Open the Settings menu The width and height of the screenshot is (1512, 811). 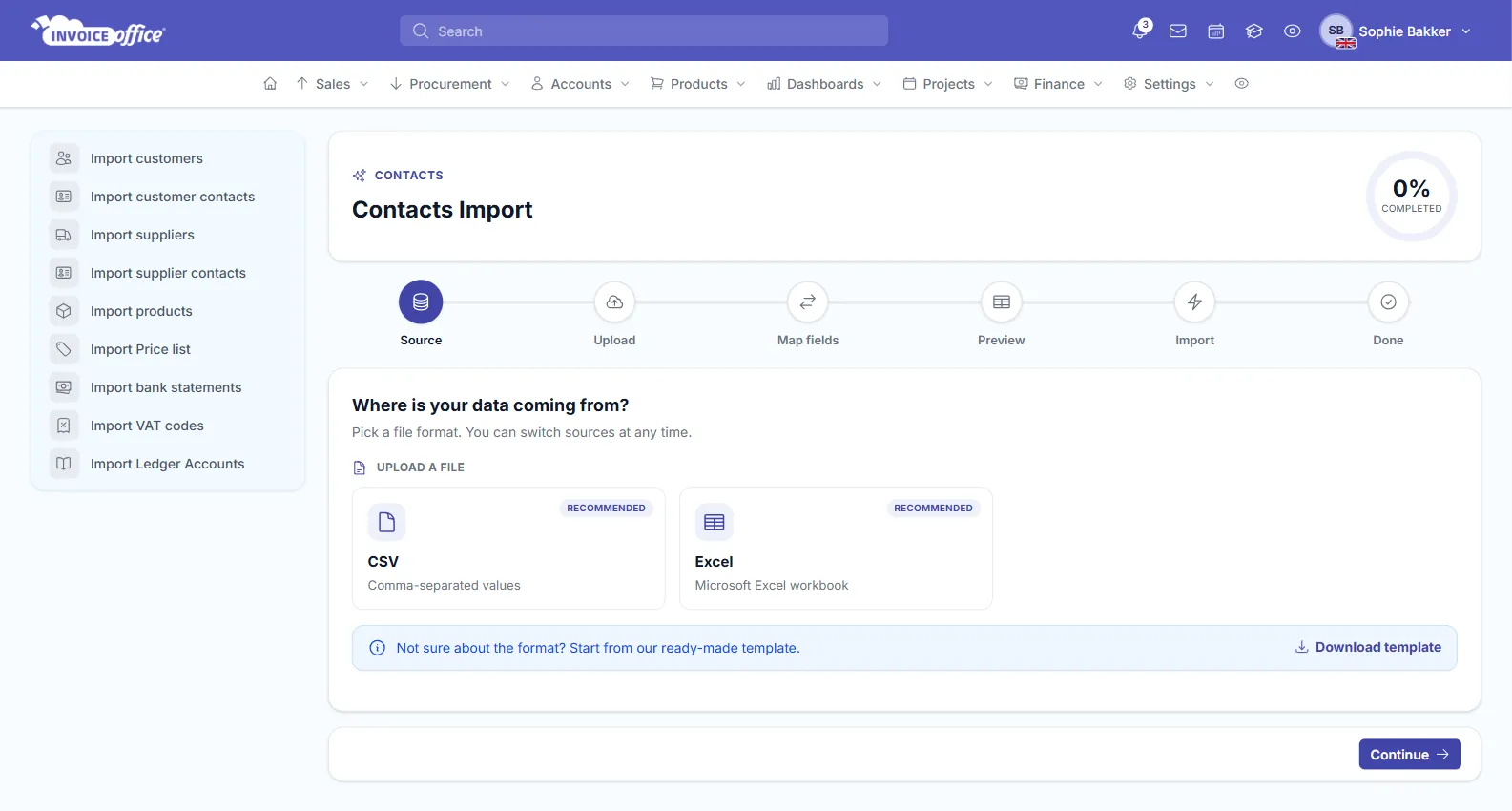(x=1169, y=84)
